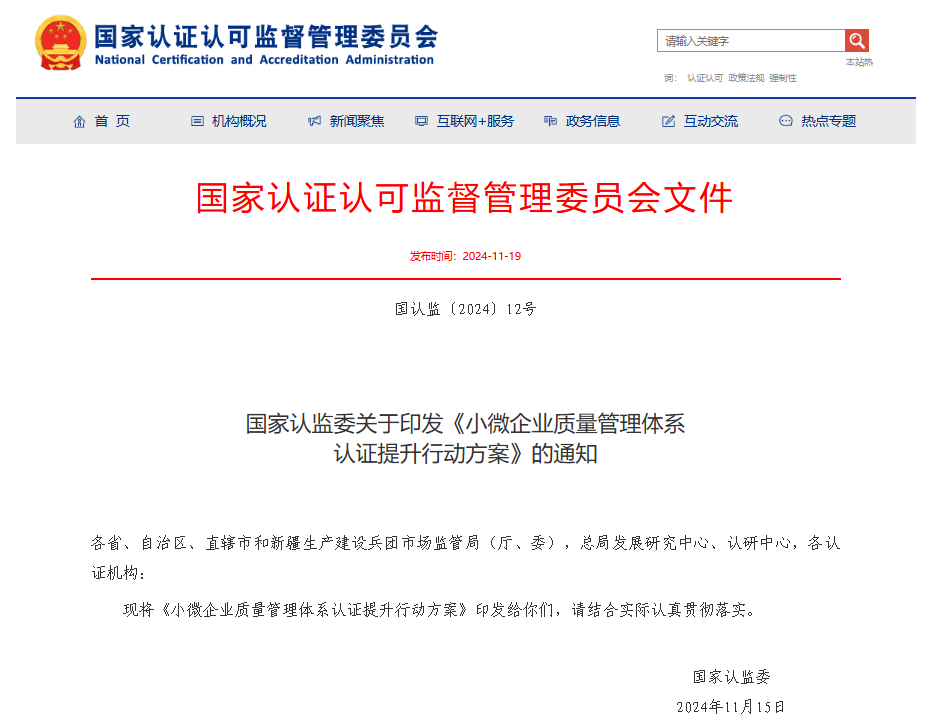This screenshot has height=721, width=936.
Task: Click the home icon beside 首页
Action: 79,122
